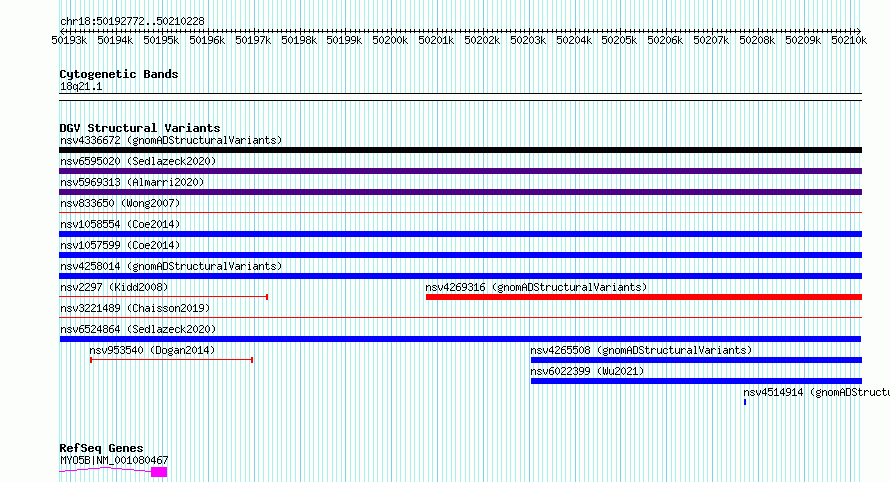
Task: Open the MYO5B|NM_001080467 gene label
Action: (x=114, y=460)
